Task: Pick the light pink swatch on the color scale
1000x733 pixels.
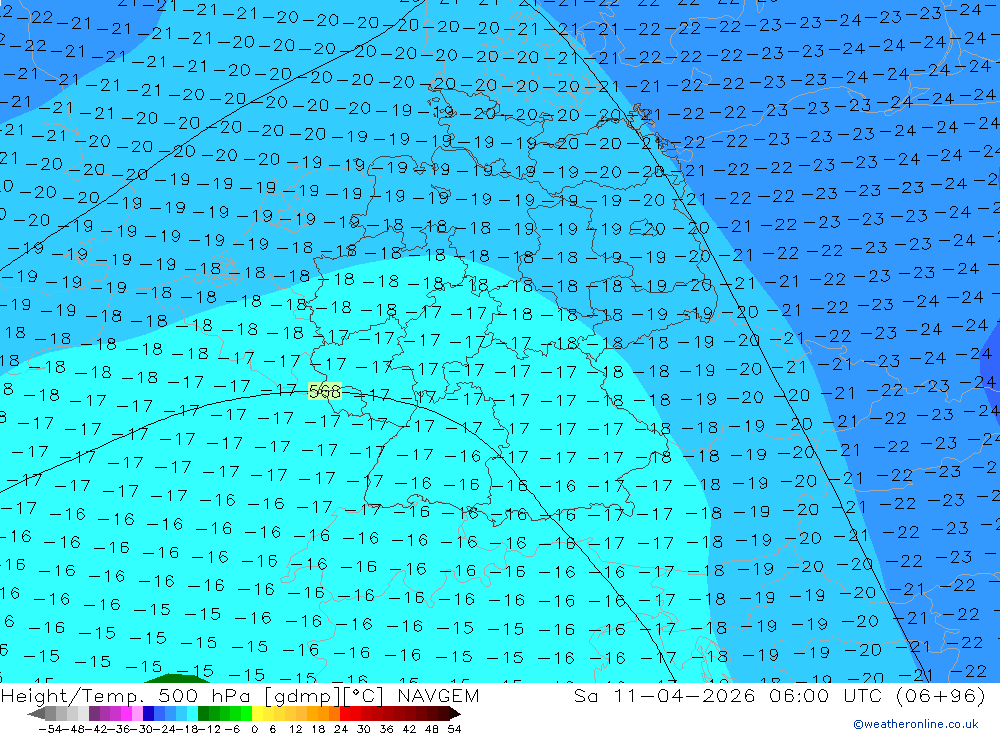Action: click(137, 714)
